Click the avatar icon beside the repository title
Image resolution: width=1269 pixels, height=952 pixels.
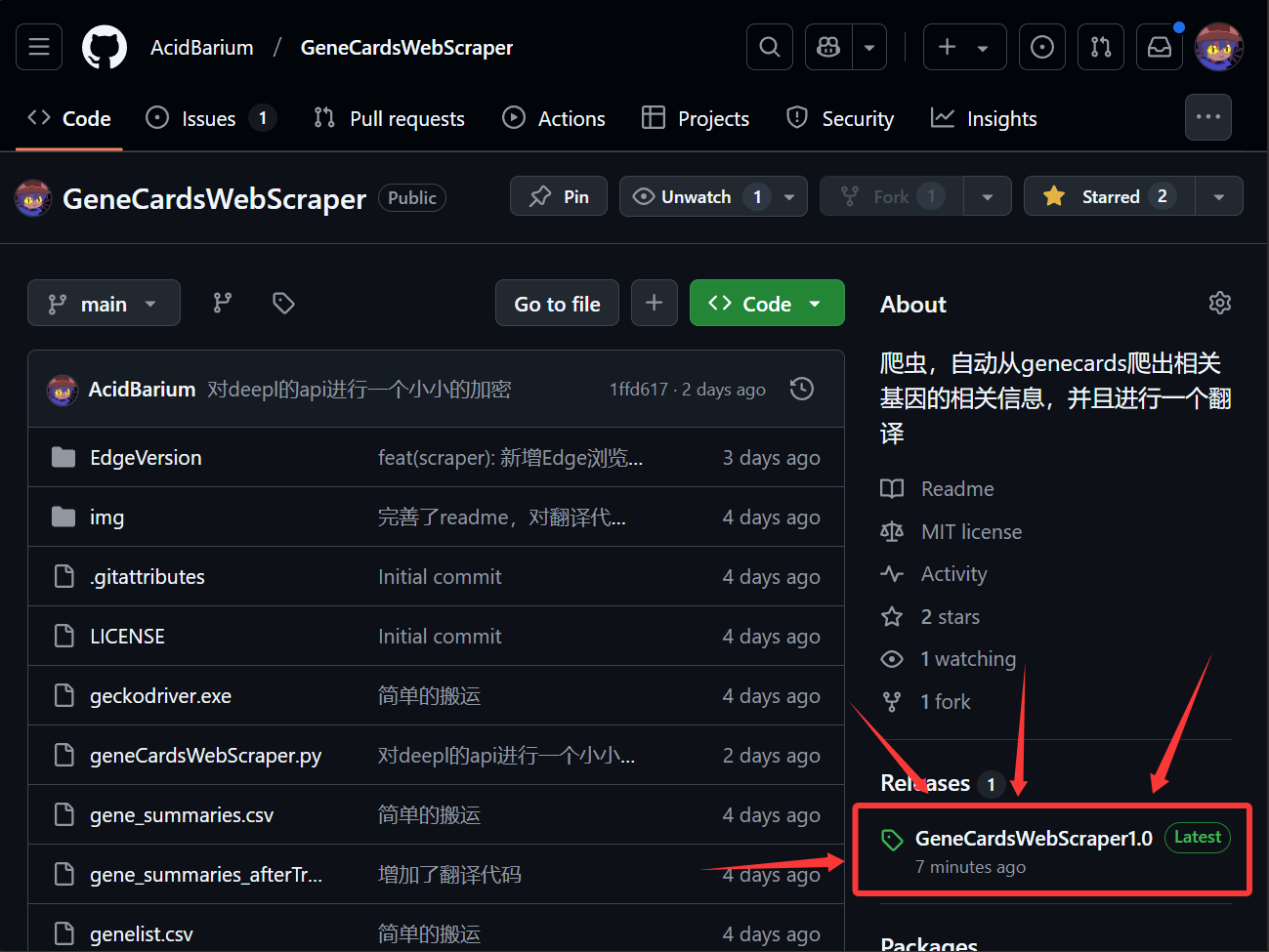[33, 197]
